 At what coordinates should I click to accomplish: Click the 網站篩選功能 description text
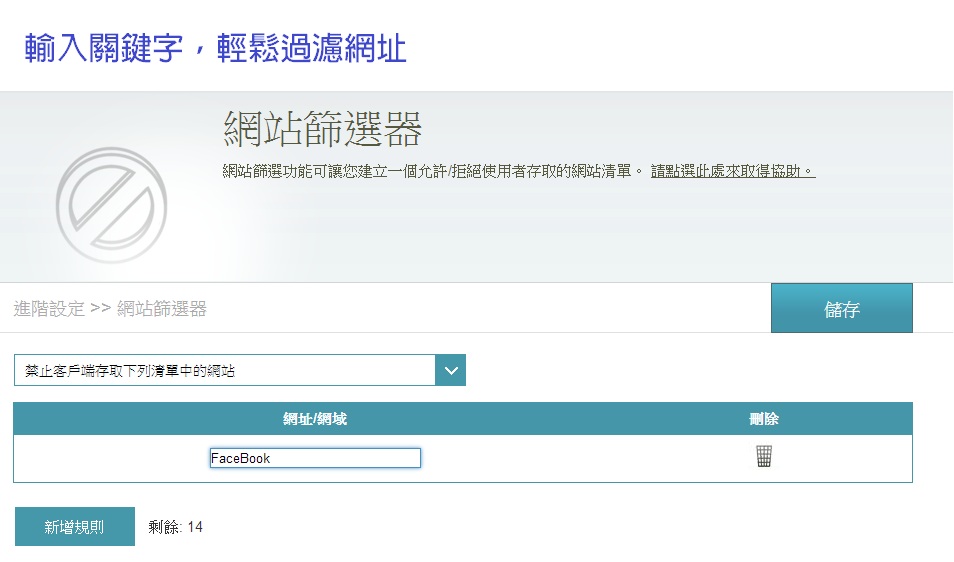tap(432, 171)
